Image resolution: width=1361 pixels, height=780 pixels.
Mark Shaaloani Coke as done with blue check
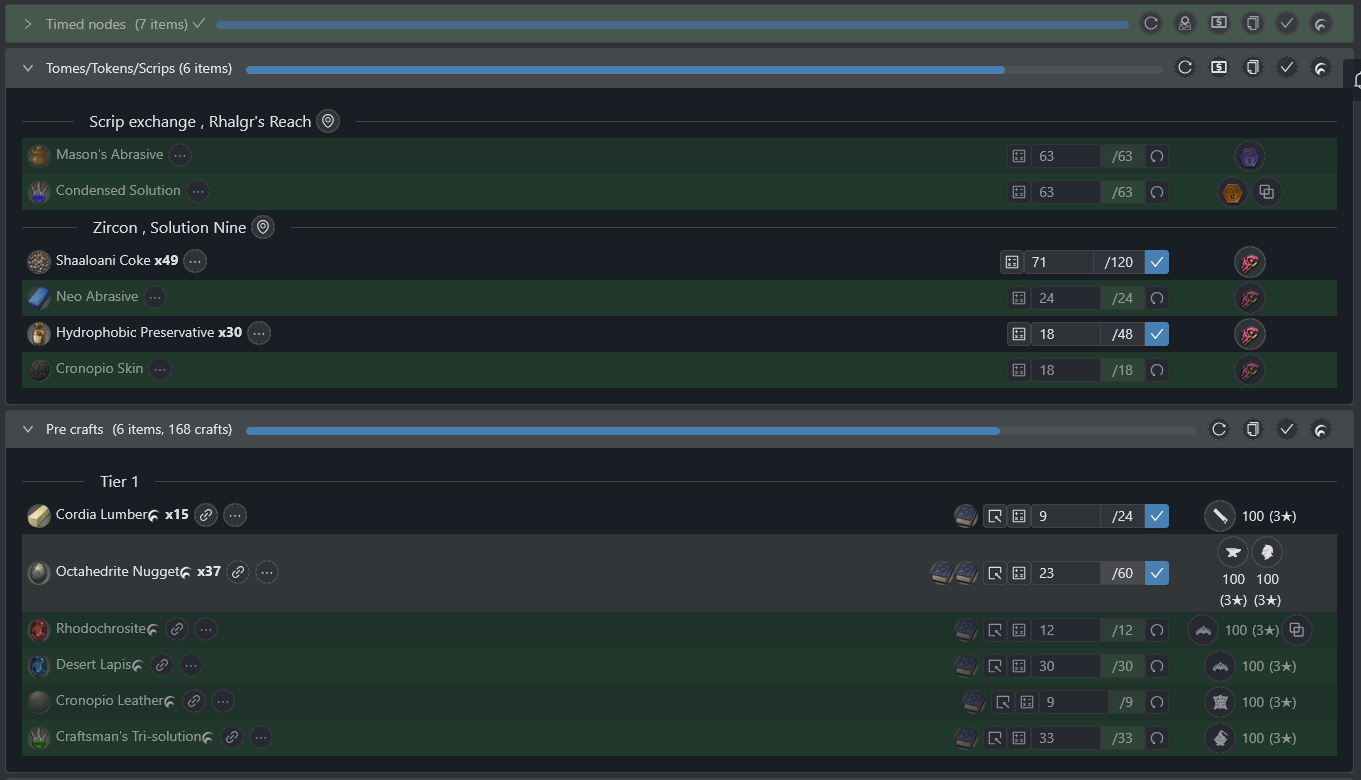point(1157,262)
